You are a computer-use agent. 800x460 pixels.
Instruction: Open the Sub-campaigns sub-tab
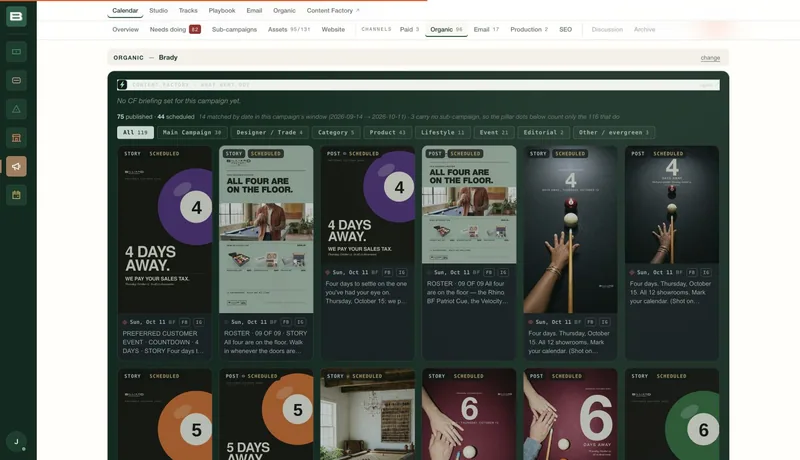(x=234, y=30)
